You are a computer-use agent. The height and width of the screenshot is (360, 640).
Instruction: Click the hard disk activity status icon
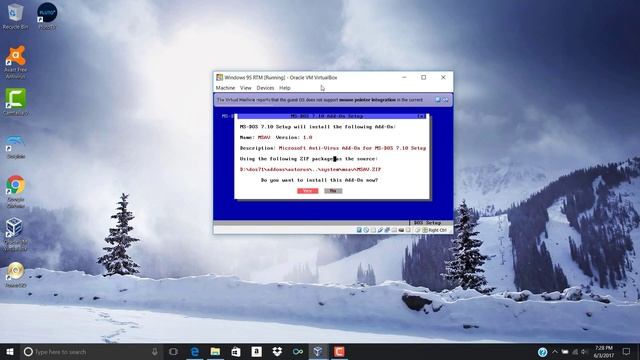[359, 230]
